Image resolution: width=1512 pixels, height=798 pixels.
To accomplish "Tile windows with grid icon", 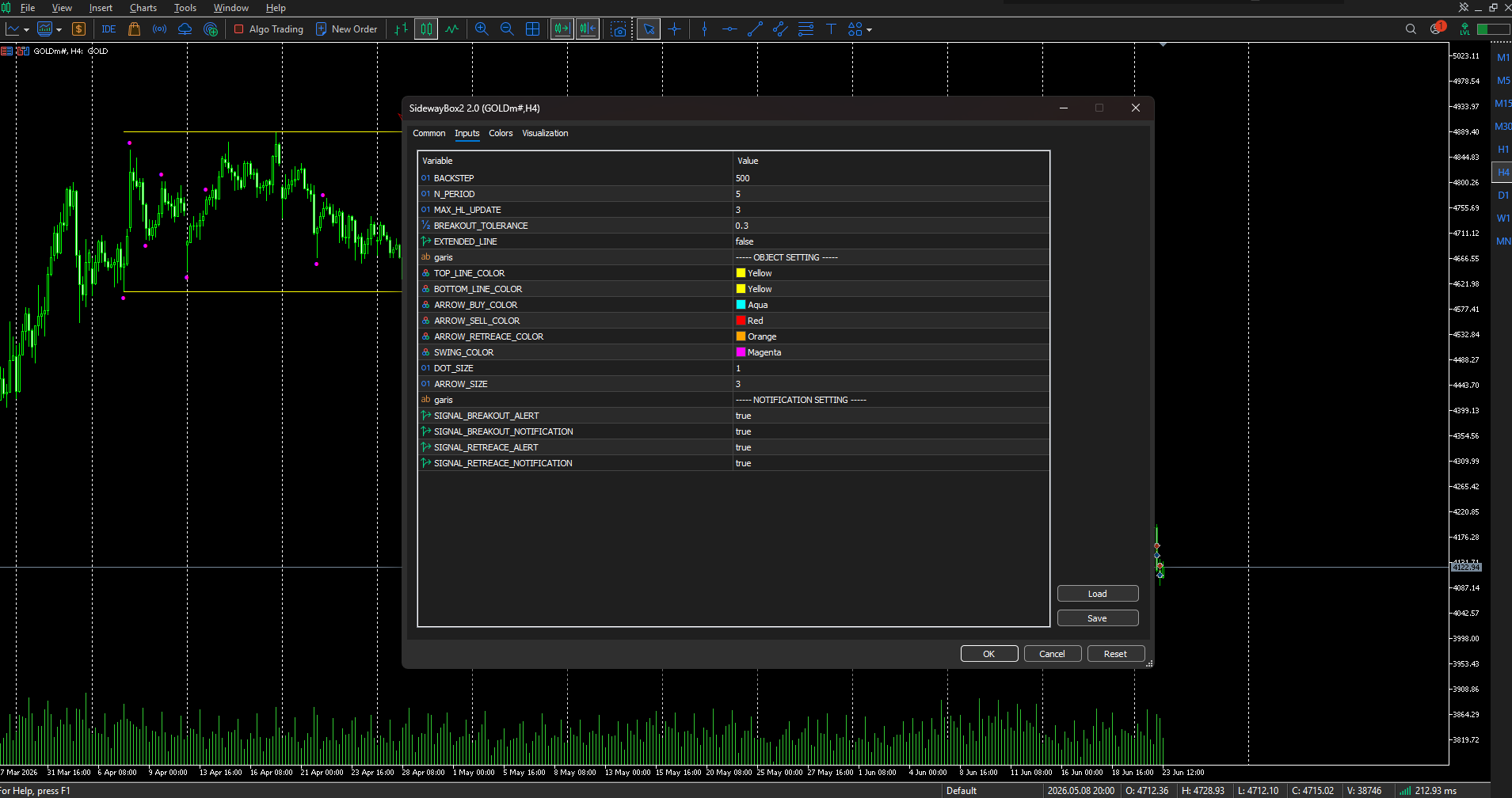I will pyautogui.click(x=533, y=29).
